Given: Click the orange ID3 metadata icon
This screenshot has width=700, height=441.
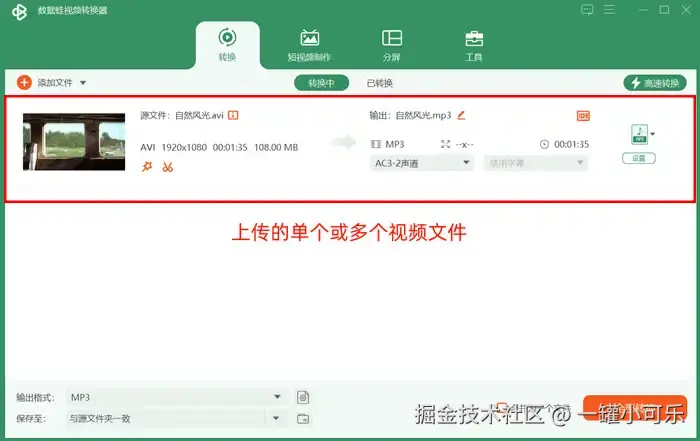Looking at the screenshot, I should click(x=583, y=116).
